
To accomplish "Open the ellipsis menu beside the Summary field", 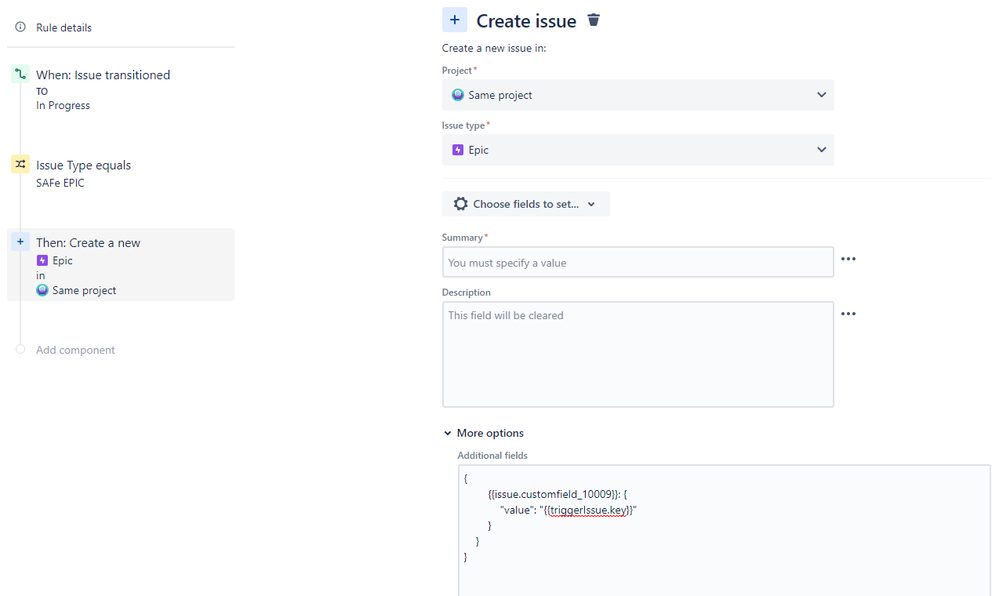I will pos(848,258).
